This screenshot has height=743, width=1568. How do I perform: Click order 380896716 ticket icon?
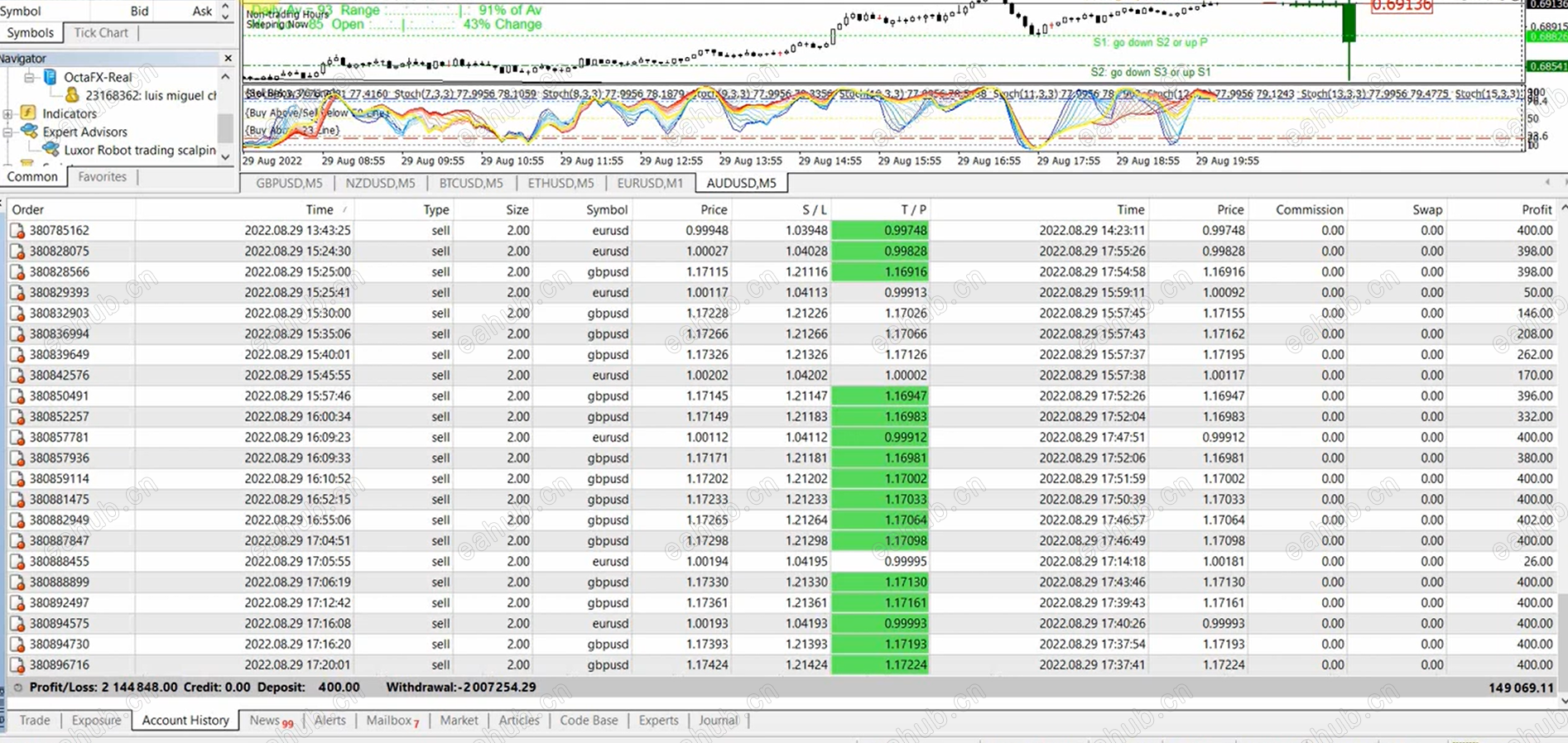click(17, 665)
